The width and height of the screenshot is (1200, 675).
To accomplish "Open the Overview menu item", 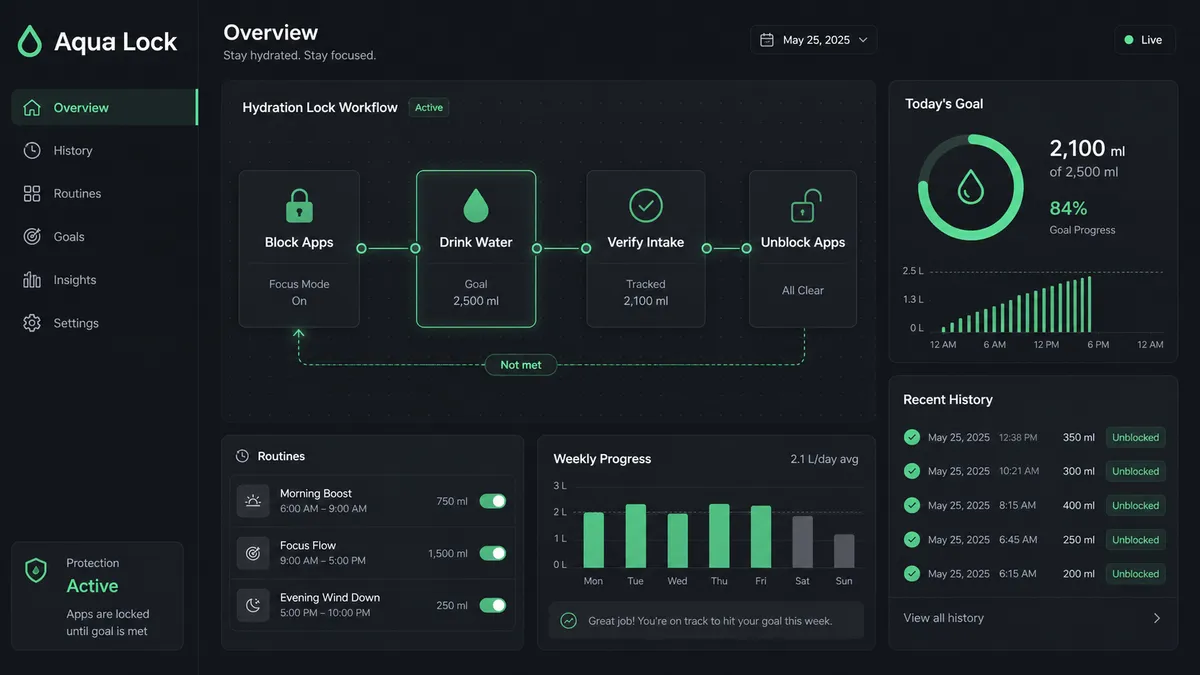I will tap(104, 107).
